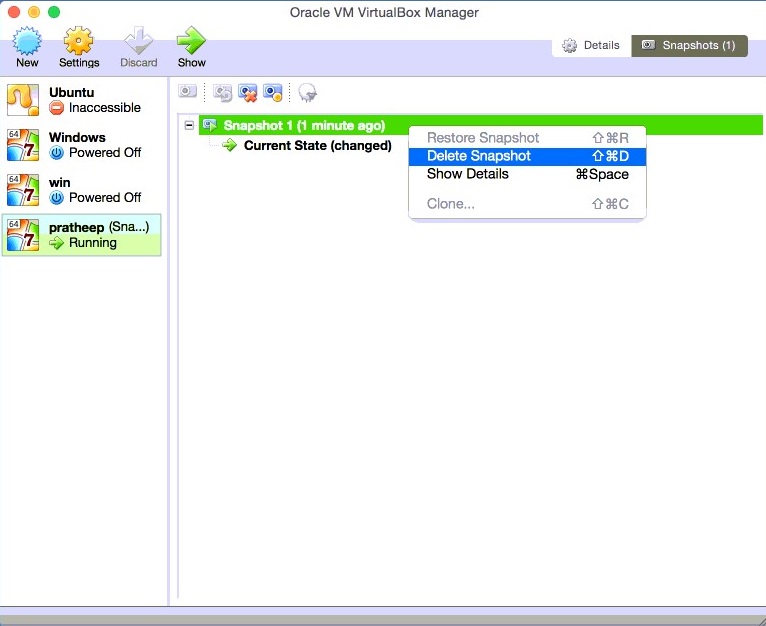766x626 pixels.
Task: Select the Windows virtual machine name
Action: point(77,137)
